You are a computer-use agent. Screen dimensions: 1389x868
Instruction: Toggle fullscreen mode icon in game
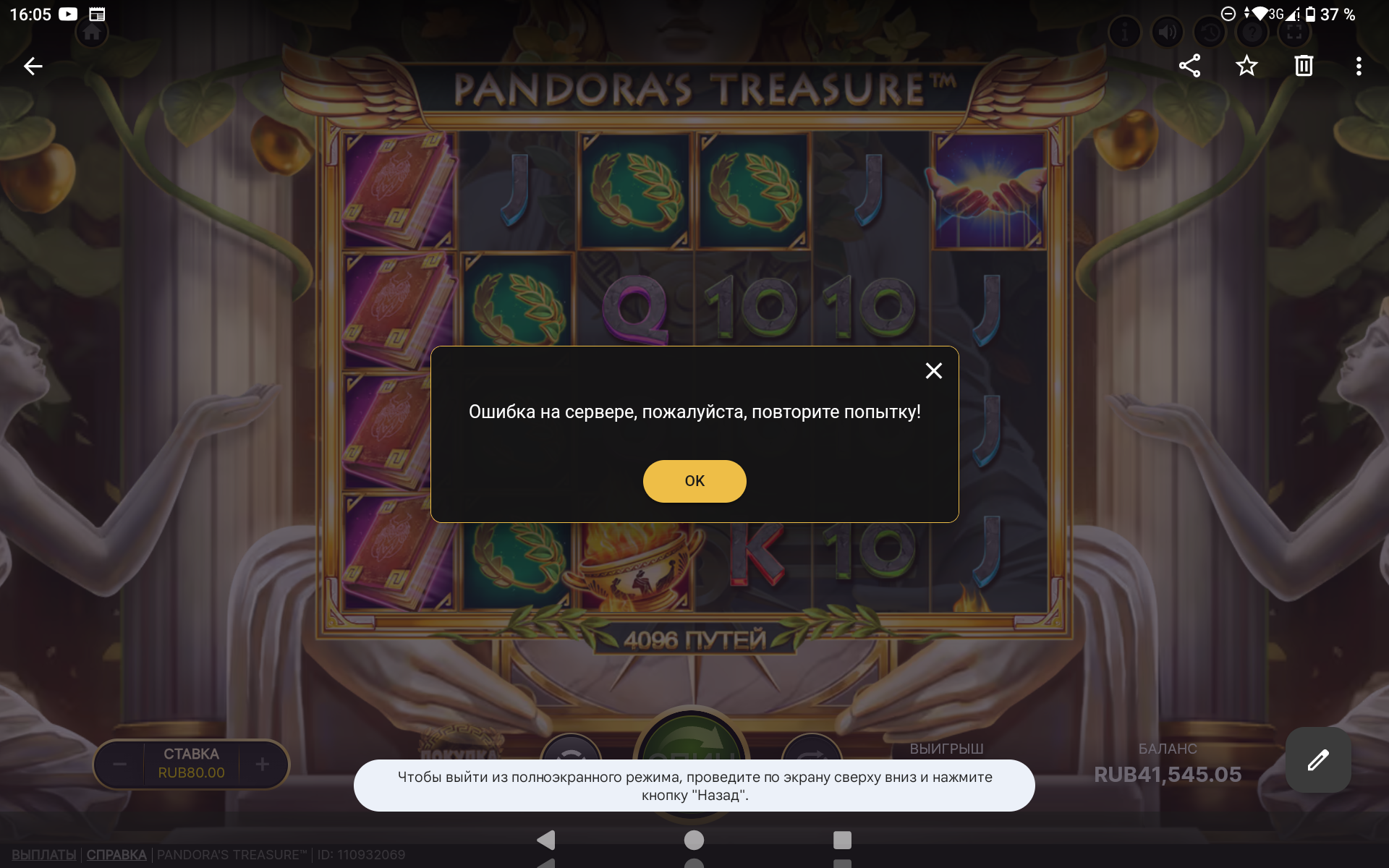click(x=1294, y=32)
